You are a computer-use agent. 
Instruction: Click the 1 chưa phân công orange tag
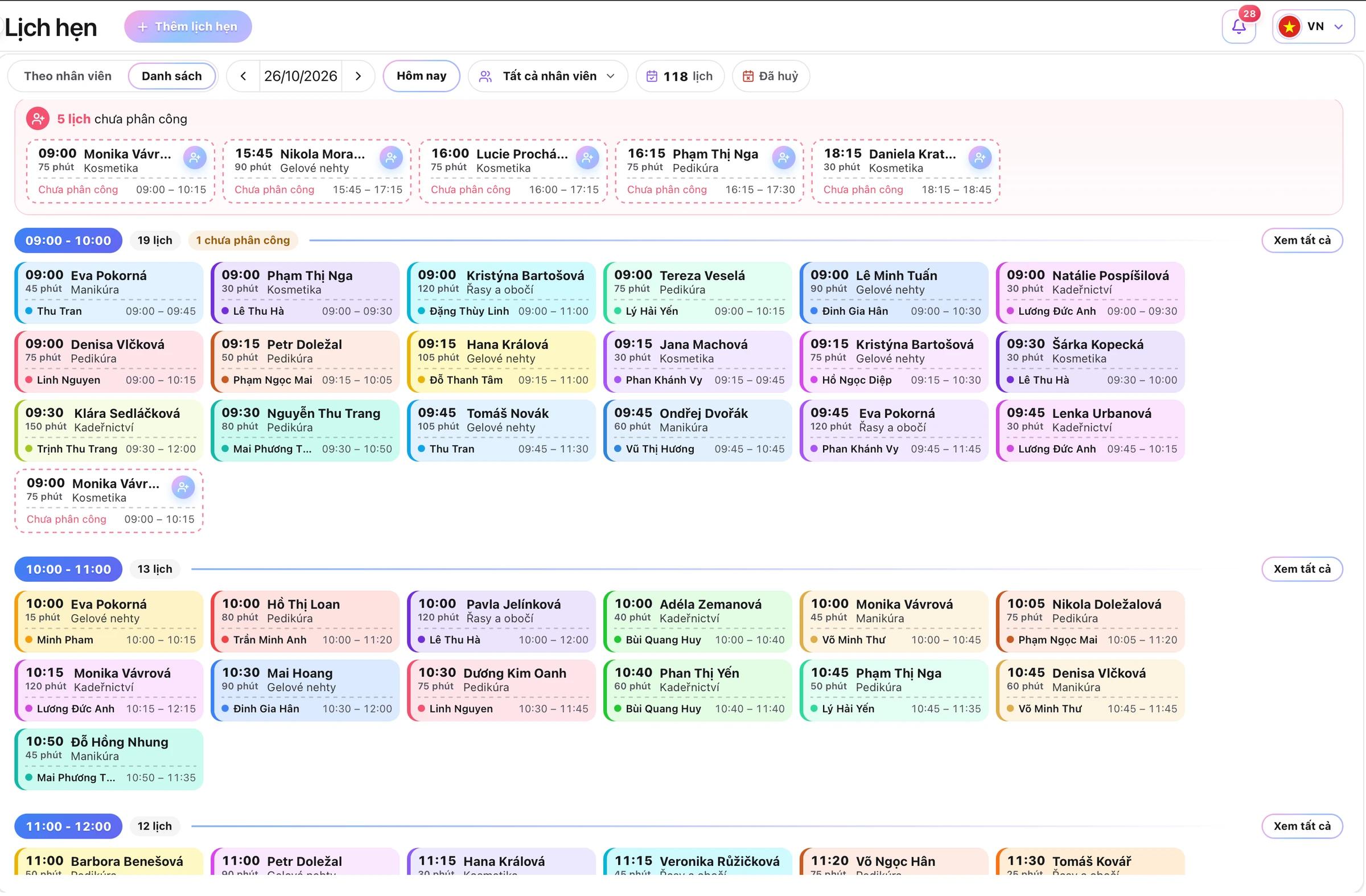pos(243,240)
